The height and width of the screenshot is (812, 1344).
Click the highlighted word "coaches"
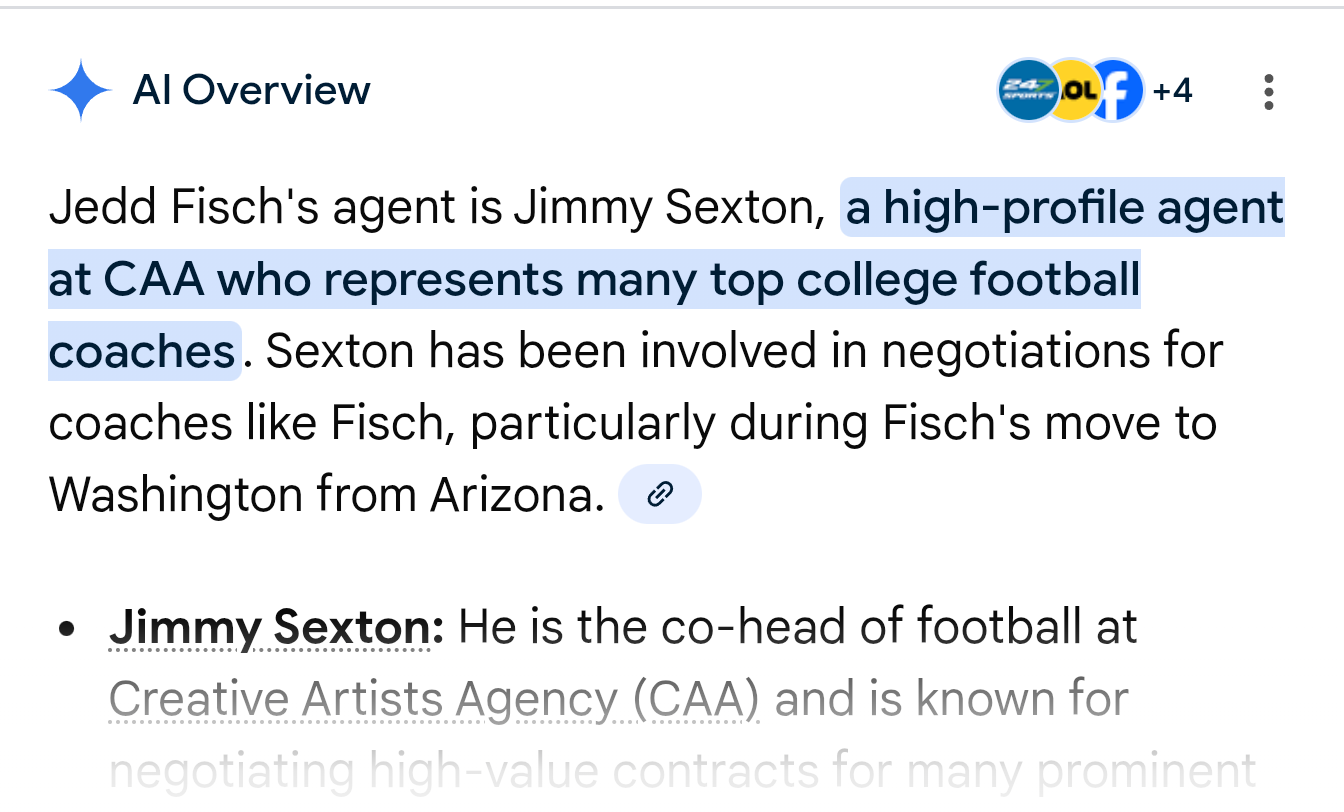[142, 352]
